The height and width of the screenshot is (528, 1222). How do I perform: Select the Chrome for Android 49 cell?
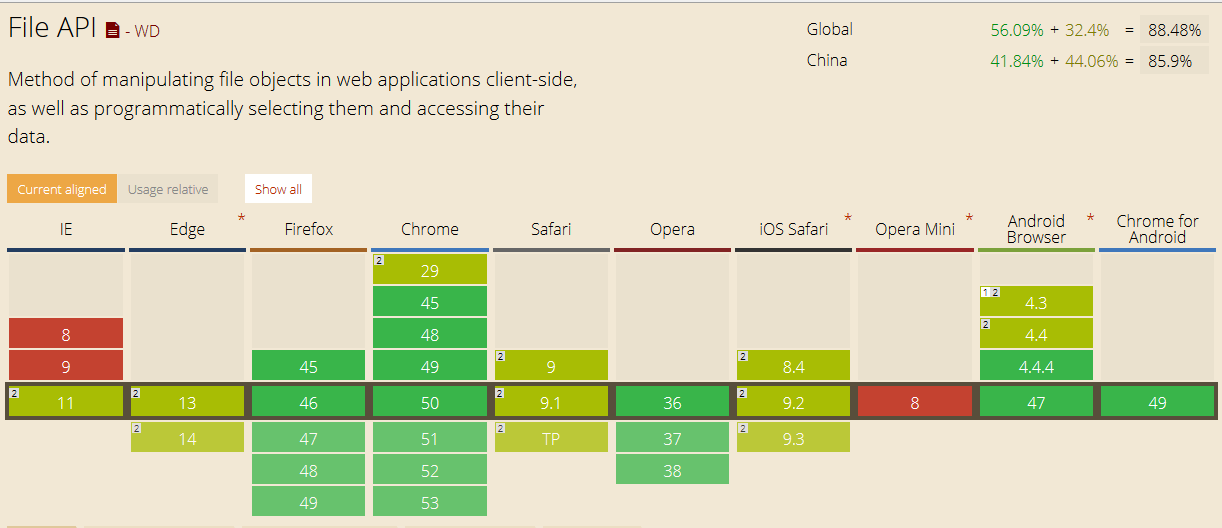[x=1157, y=403]
